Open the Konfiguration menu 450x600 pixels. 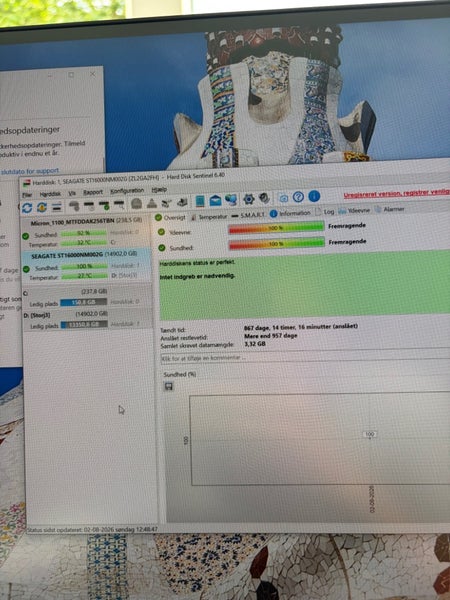[127, 191]
